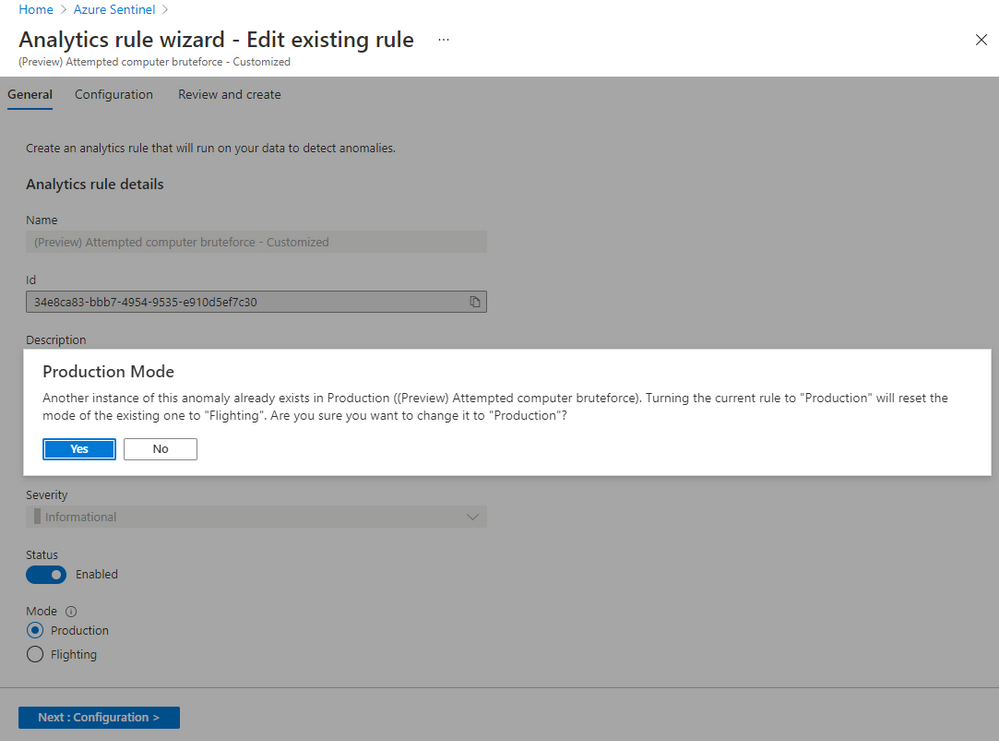Disable the rule Status toggle
This screenshot has width=999, height=741.
pos(45,574)
